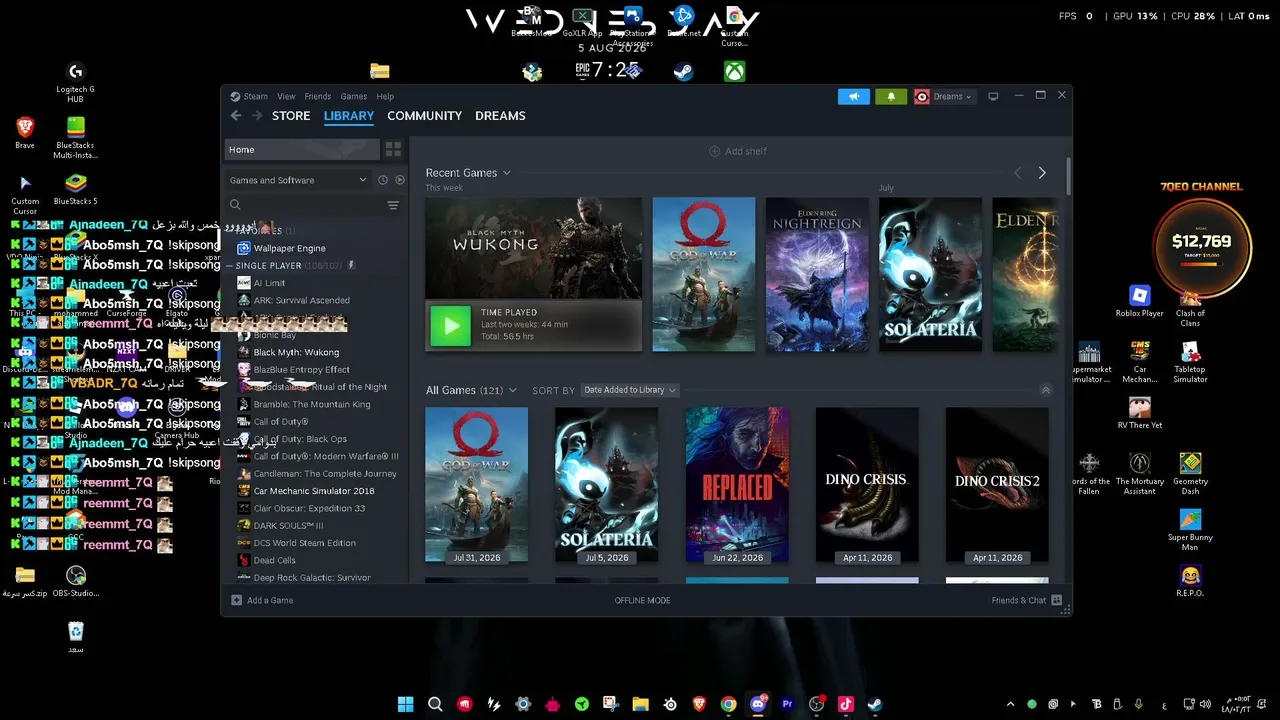Select Wallpaper Engine in the library list
The height and width of the screenshot is (720, 1280).
coord(289,248)
